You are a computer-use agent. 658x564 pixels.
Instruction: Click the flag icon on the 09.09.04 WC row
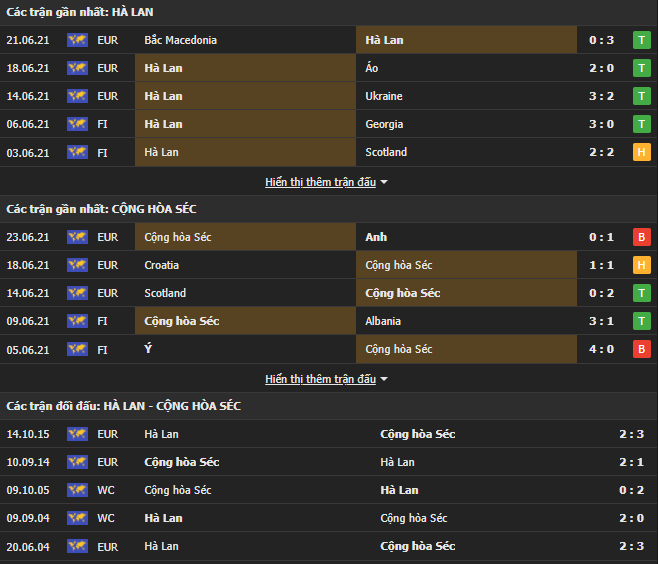pyautogui.click(x=77, y=518)
